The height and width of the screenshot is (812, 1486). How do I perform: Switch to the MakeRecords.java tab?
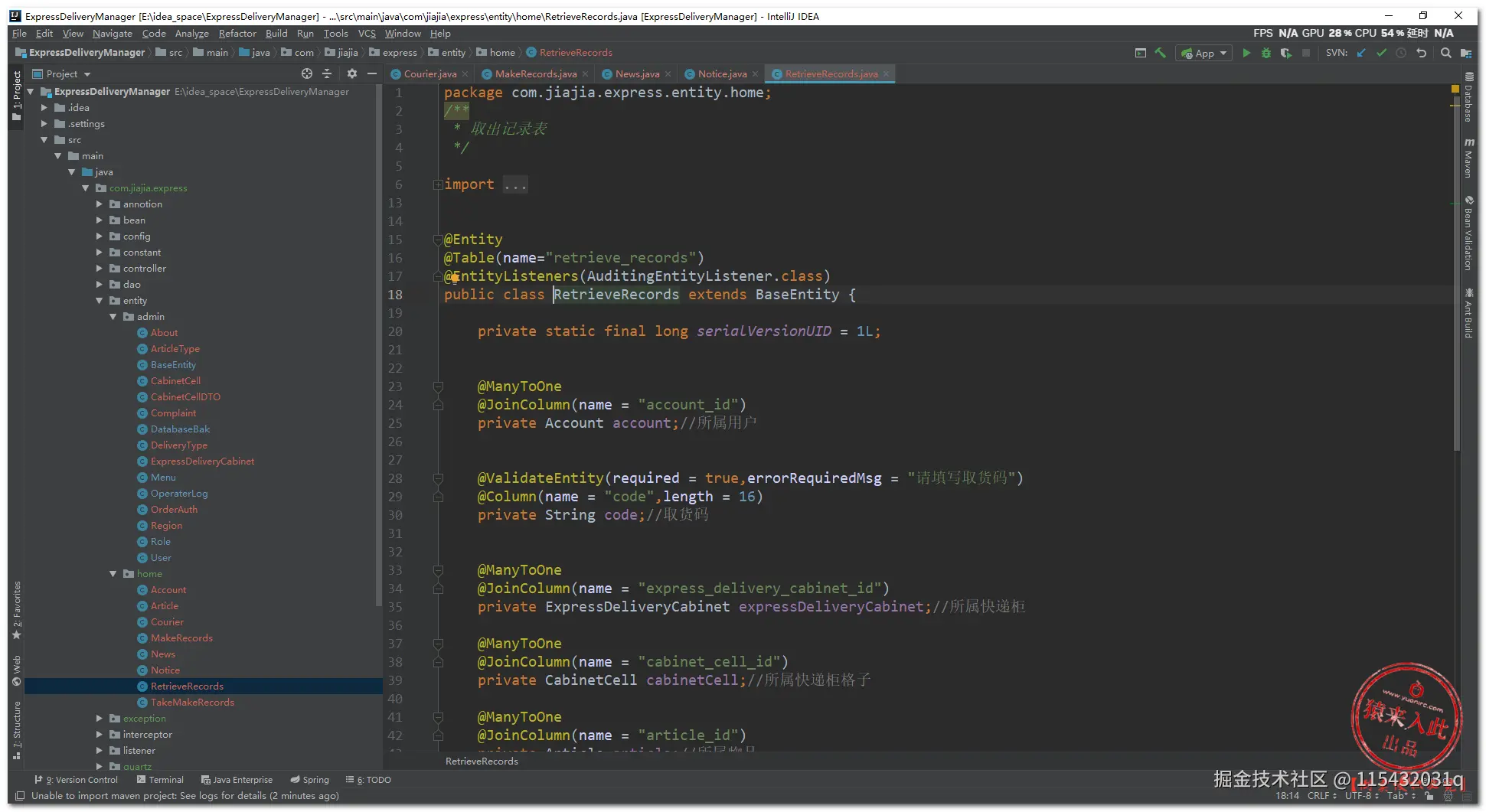tap(535, 74)
